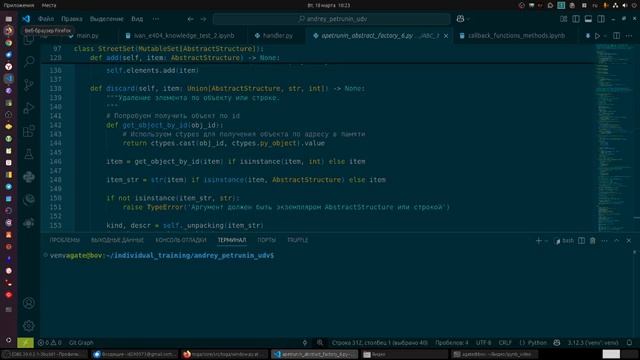The height and width of the screenshot is (360, 640).
Task: Maximize the panel with chevron up
Action: coord(616,241)
